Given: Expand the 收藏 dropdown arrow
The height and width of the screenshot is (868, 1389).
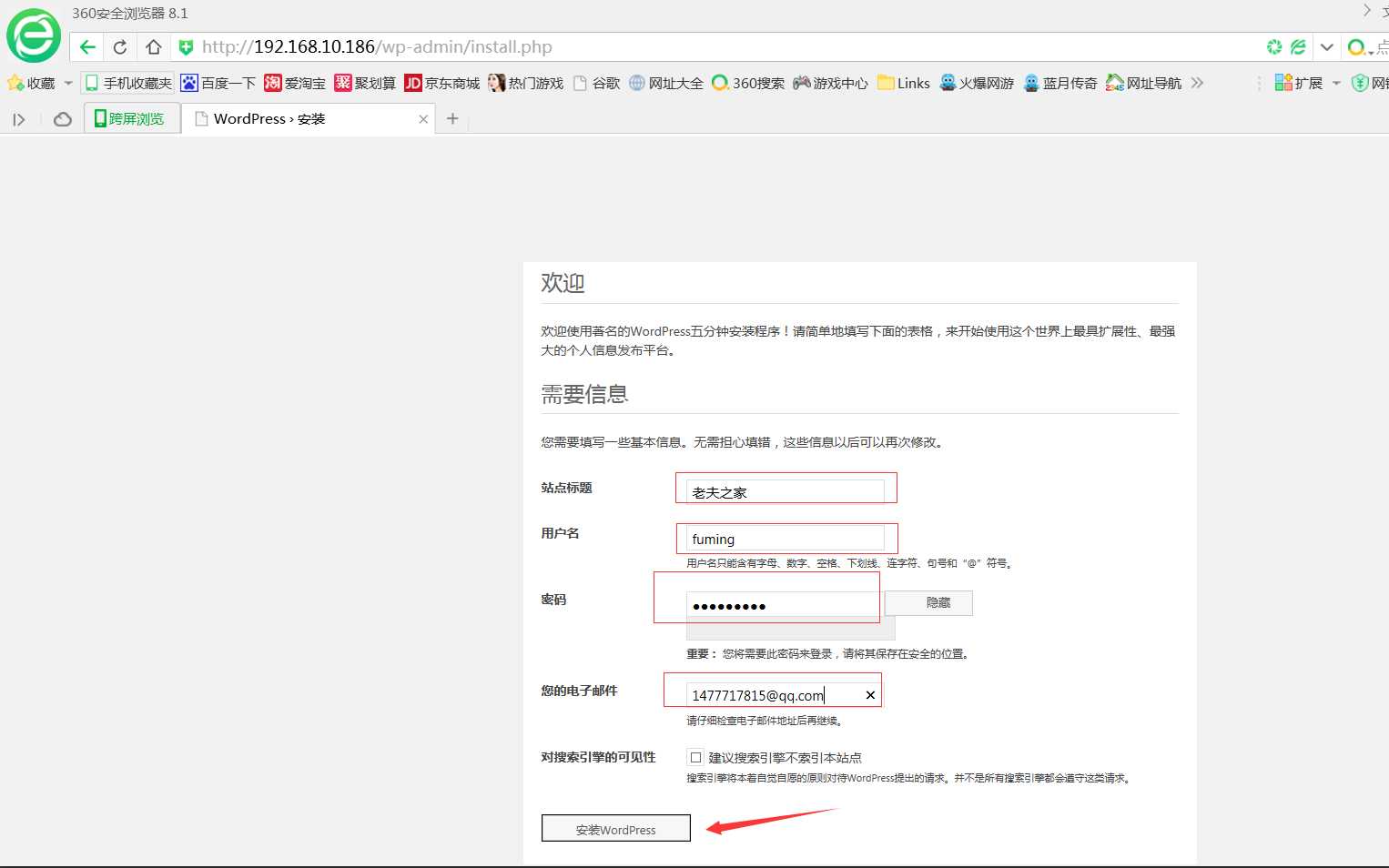Looking at the screenshot, I should 68,83.
